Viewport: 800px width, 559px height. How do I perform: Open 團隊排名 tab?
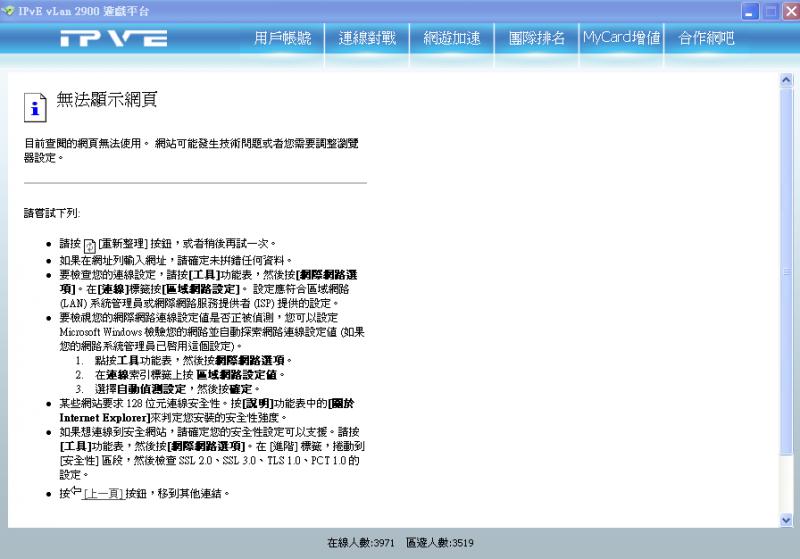[536, 38]
